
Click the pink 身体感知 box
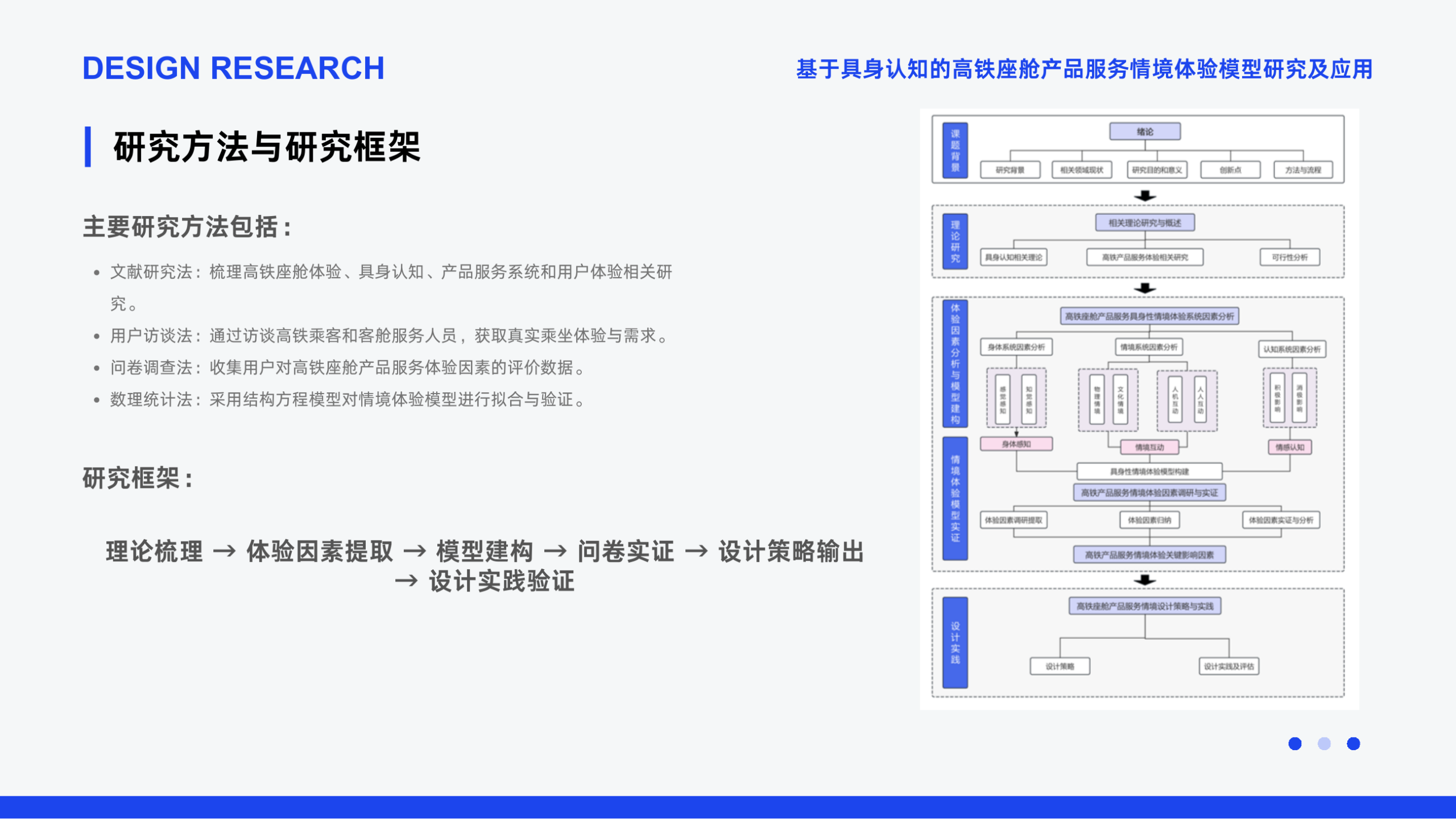pos(1016,444)
